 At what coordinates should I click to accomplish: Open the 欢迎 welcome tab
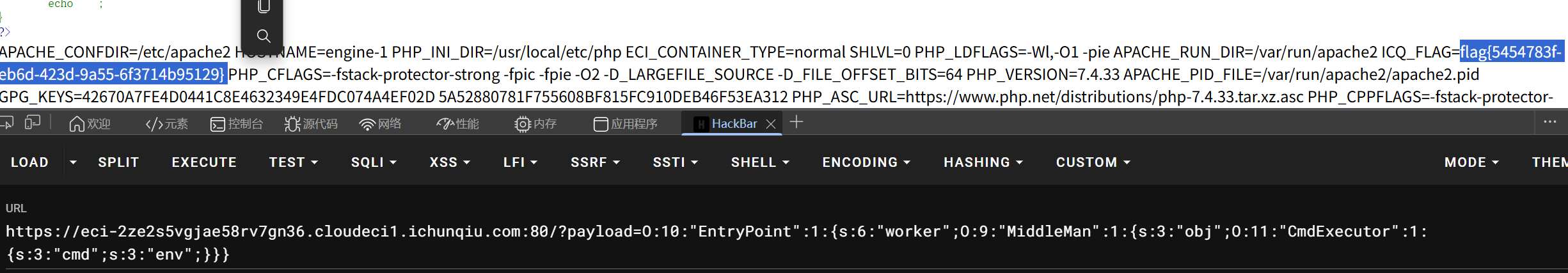90,124
